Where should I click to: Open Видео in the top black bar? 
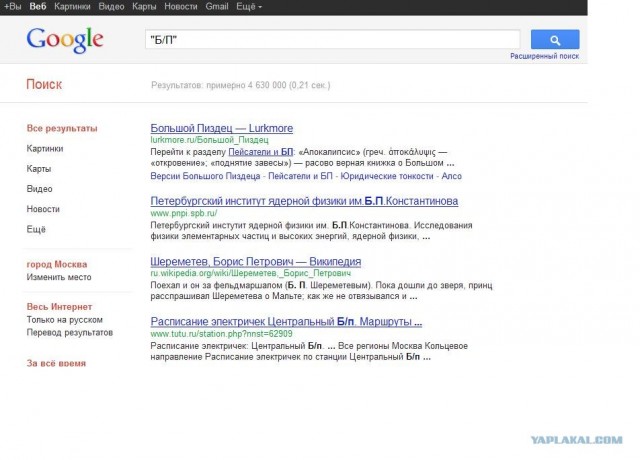pos(111,7)
